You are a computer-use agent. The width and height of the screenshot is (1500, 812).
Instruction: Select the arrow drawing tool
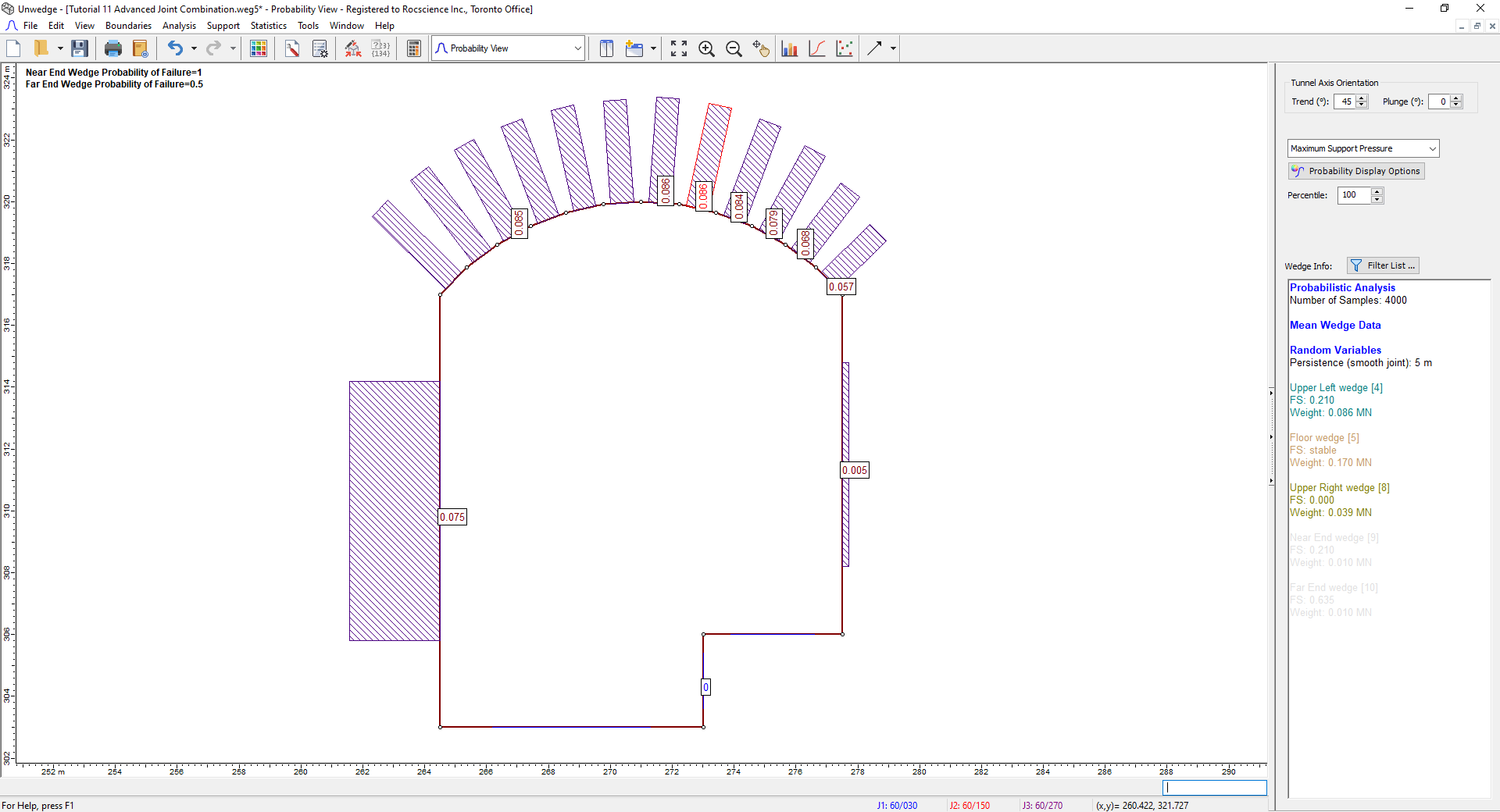(x=874, y=48)
